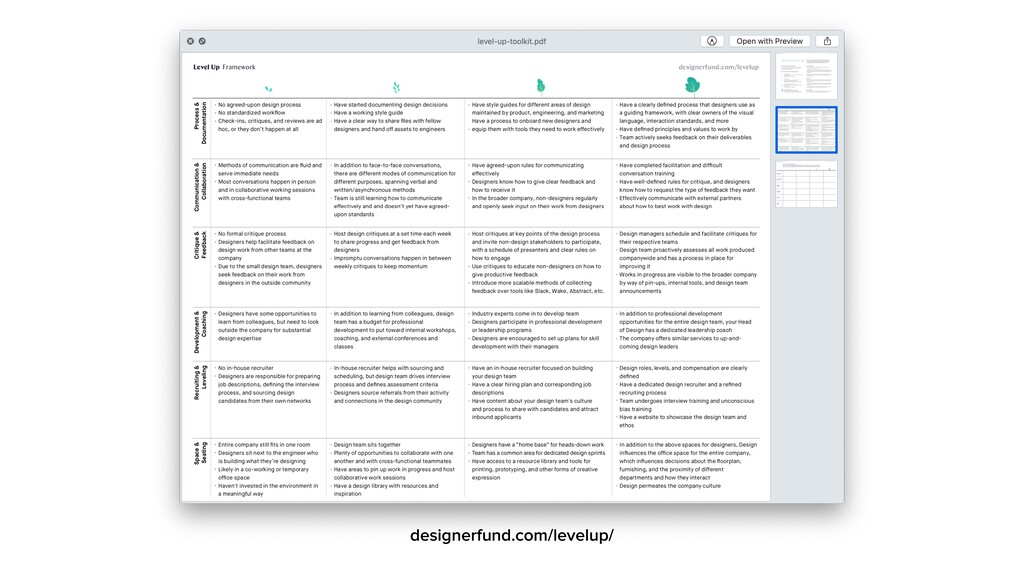Click the third-level leaf icon

coord(540,86)
